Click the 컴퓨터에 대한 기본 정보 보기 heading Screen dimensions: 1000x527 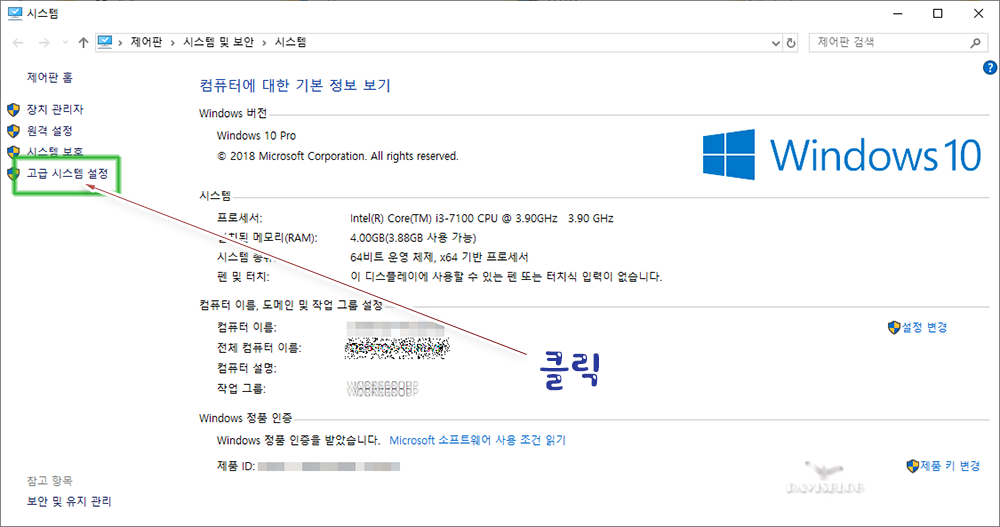[x=295, y=85]
